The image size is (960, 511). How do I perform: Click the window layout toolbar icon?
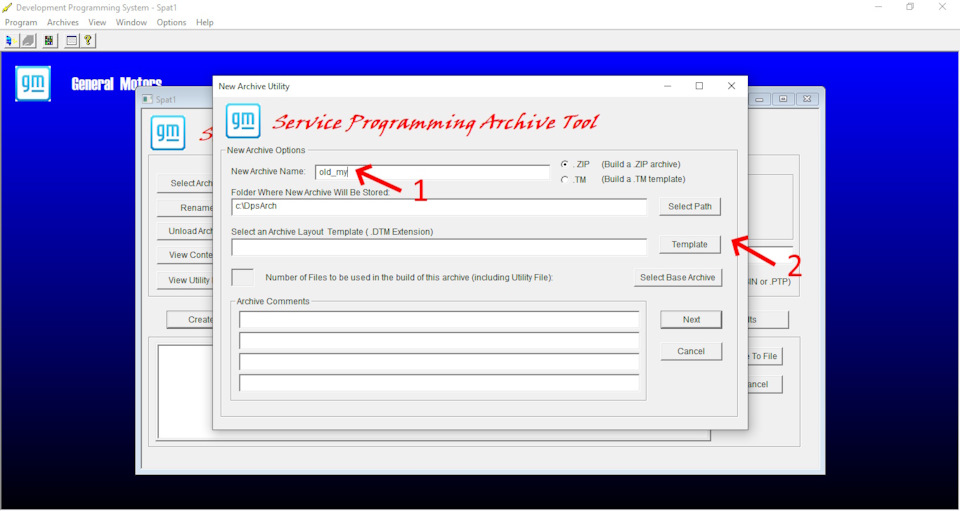tap(71, 41)
